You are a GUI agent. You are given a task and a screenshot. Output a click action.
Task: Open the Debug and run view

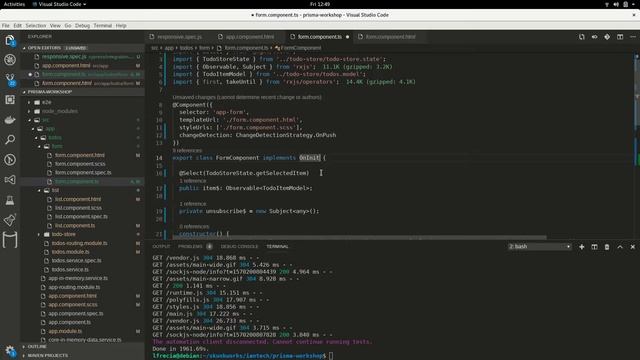tap(10, 160)
